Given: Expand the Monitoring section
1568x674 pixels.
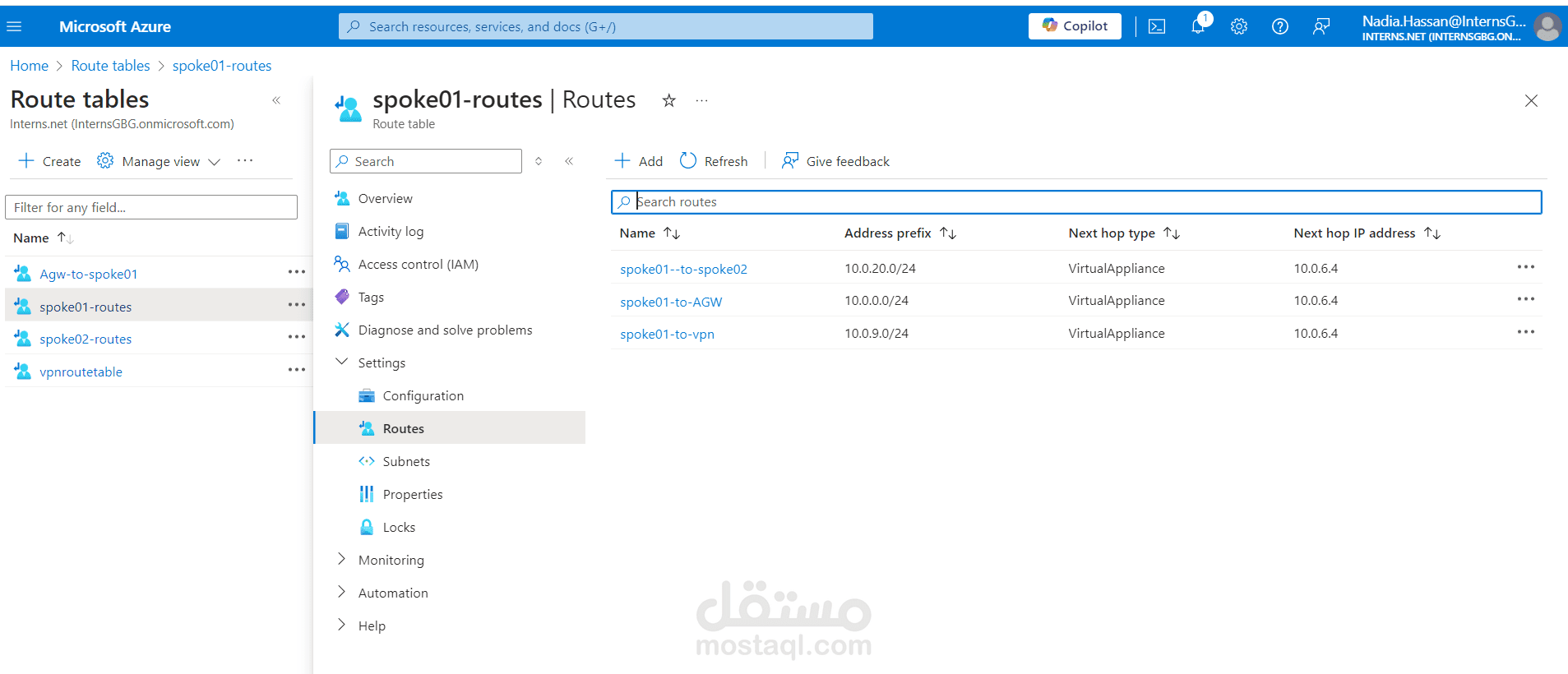Looking at the screenshot, I should [x=341, y=560].
